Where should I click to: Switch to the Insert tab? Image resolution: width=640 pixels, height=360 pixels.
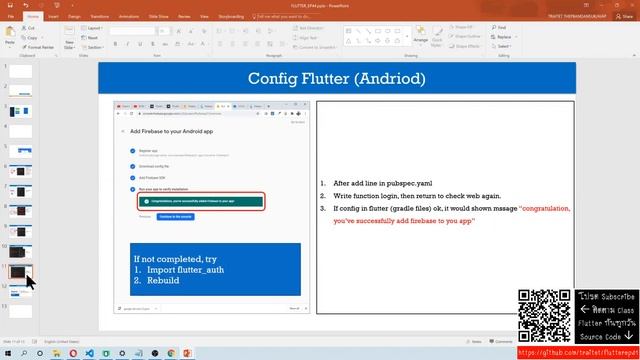(53, 16)
